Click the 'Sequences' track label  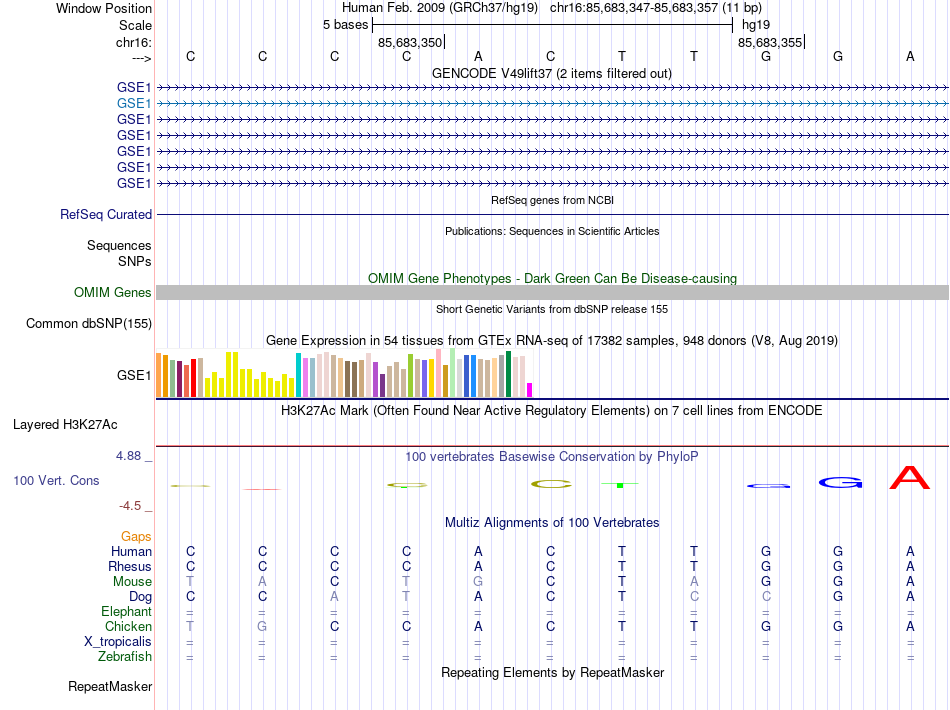click(x=119, y=245)
